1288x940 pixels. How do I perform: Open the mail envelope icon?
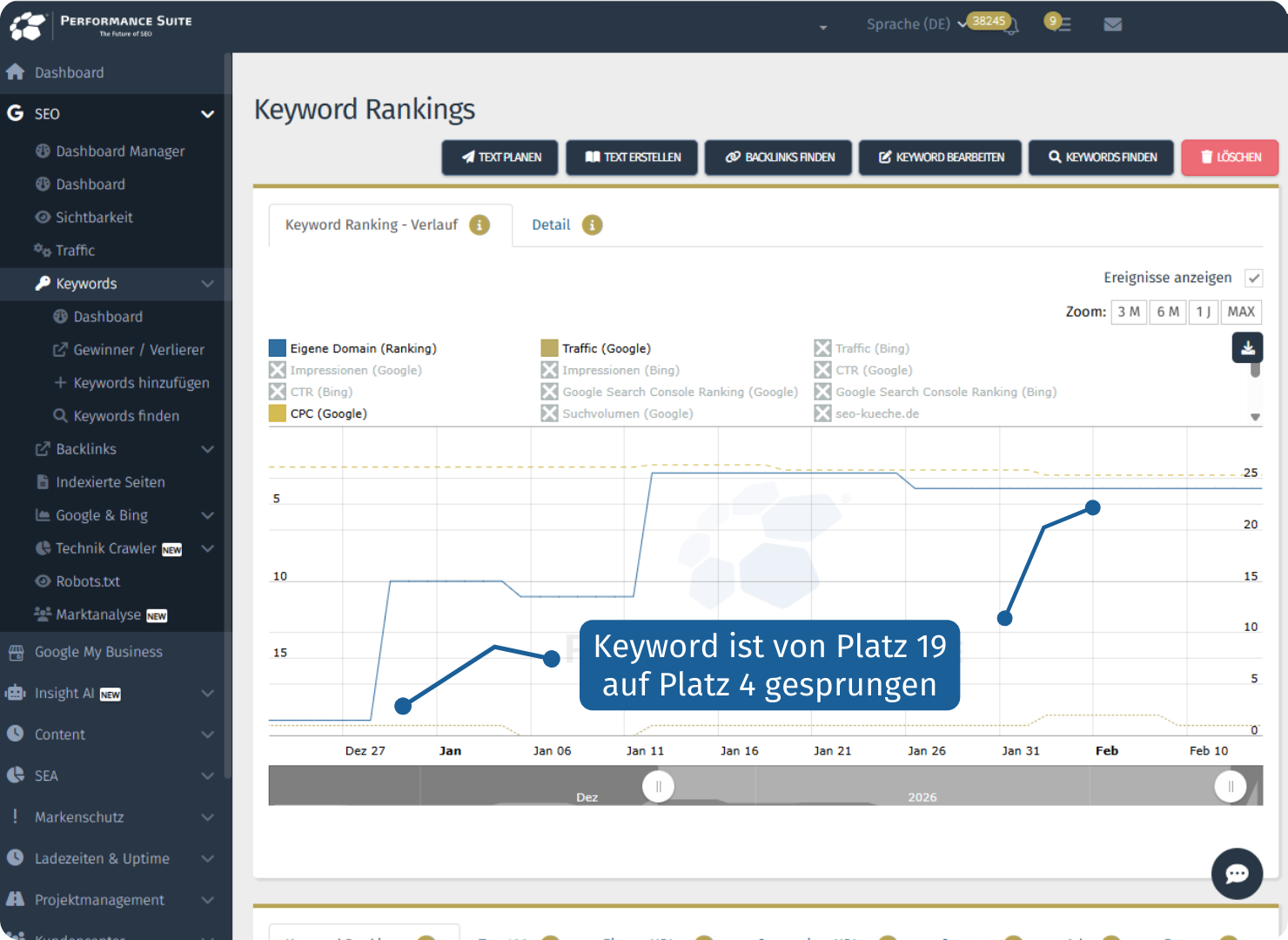[x=1112, y=24]
